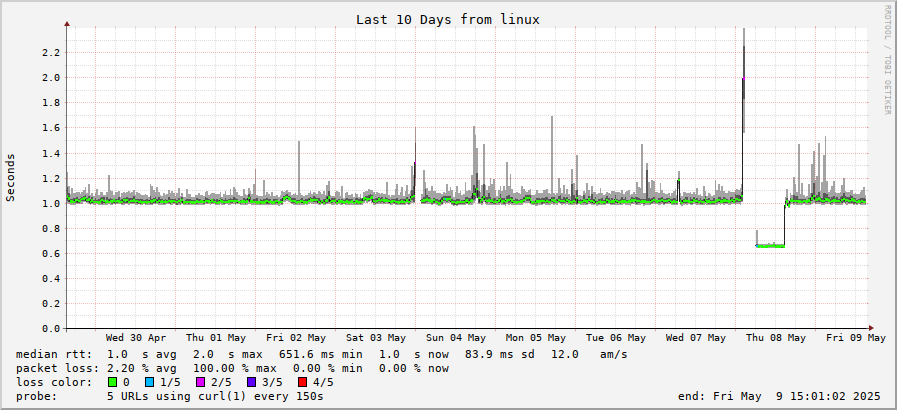Click the green low-latency segment near 0.65 seconds
Viewport: 897px width, 410px height.
coord(770,246)
